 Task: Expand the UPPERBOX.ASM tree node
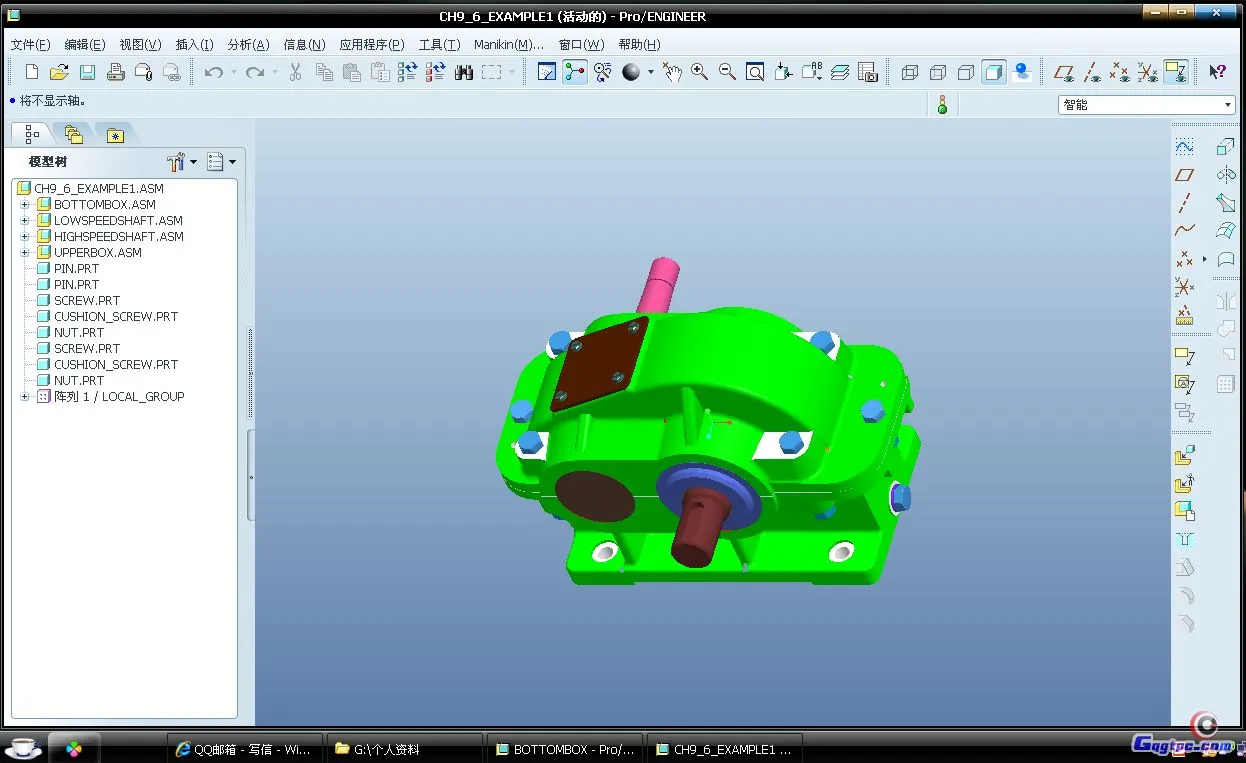click(25, 253)
